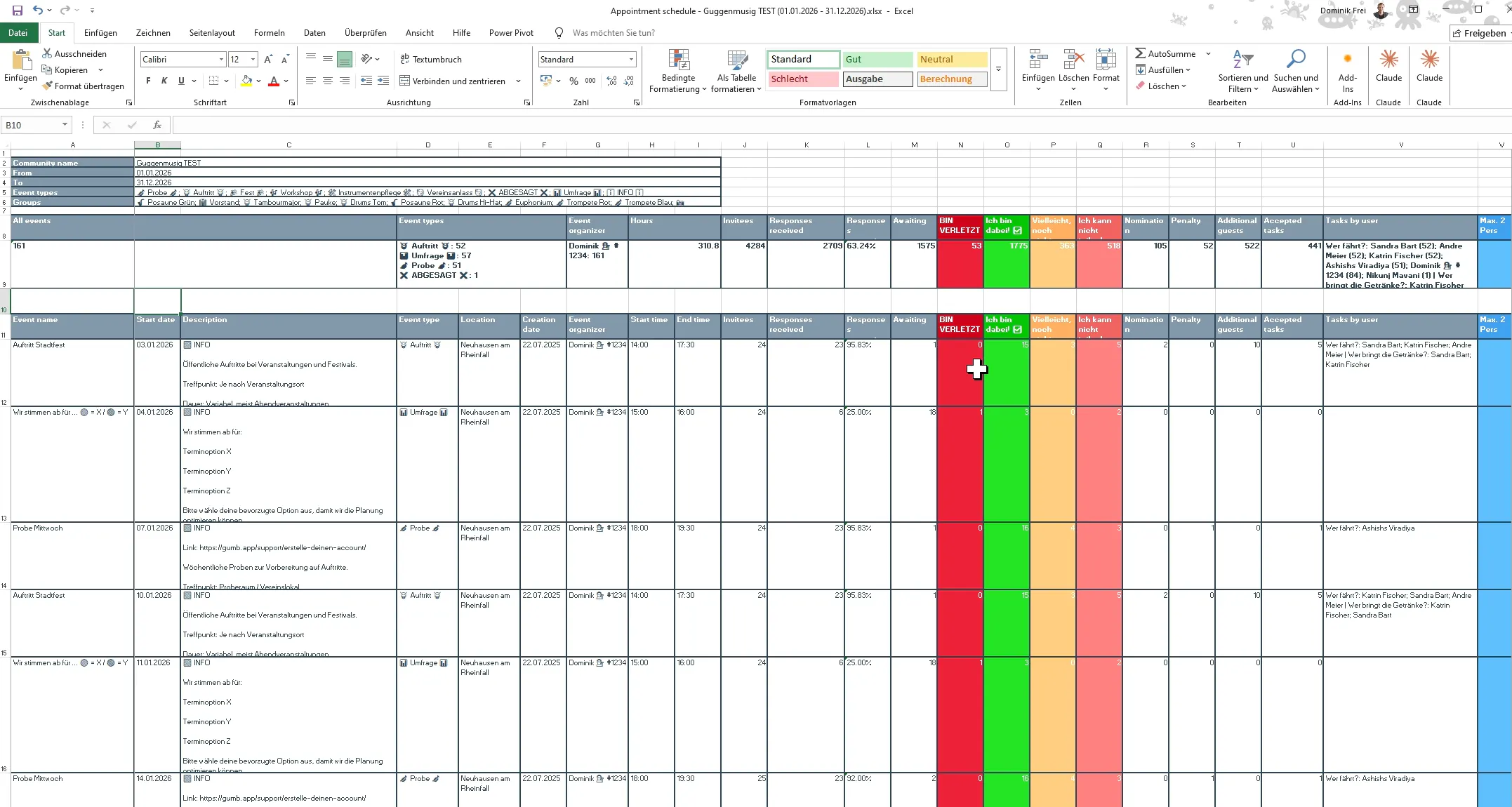Viewport: 1512px width, 807px height.
Task: Open the Datei tab
Action: tap(18, 32)
